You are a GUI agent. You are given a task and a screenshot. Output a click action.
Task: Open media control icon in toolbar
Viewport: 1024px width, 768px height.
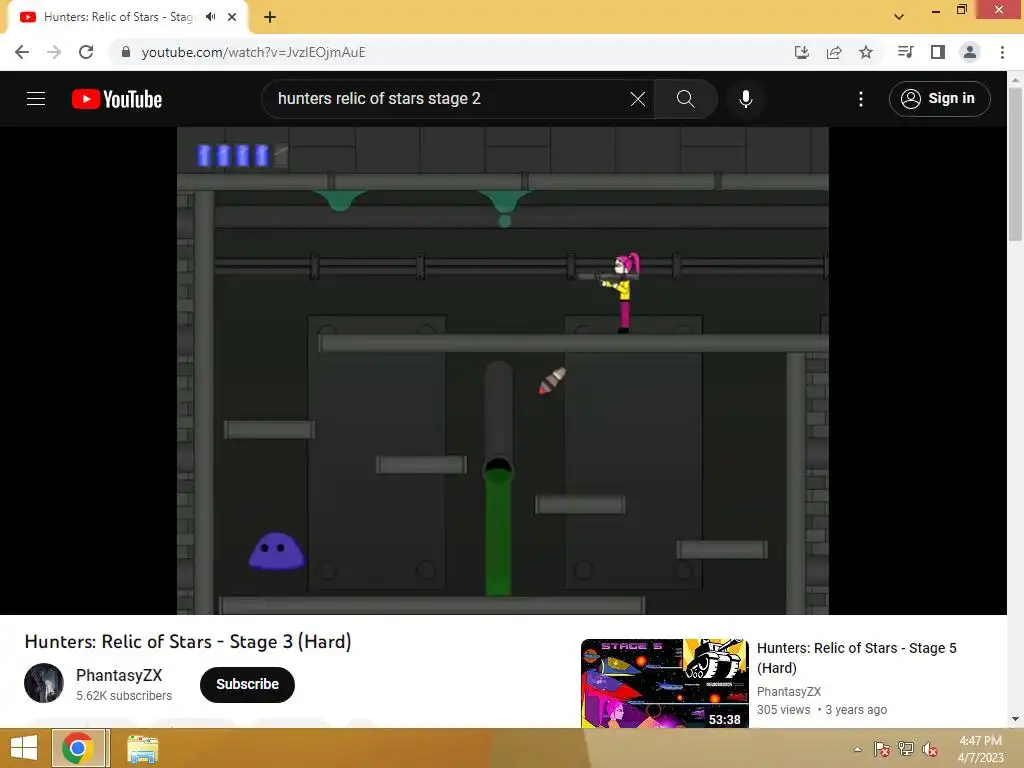point(905,52)
